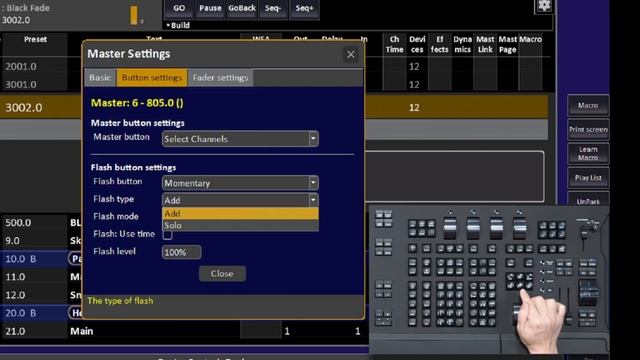The width and height of the screenshot is (640, 360).
Task: Click the Macro sidebar button
Action: (x=588, y=105)
